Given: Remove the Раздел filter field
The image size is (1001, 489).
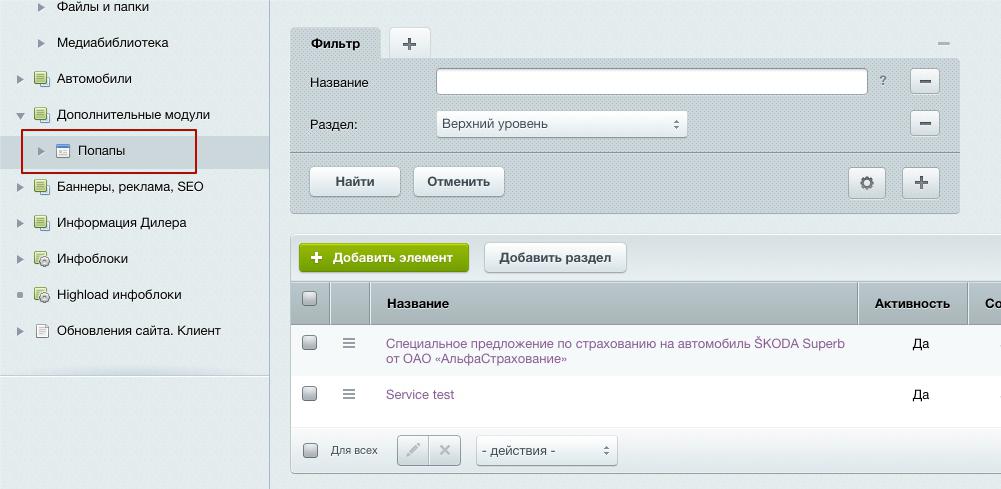Looking at the screenshot, I should pos(924,123).
